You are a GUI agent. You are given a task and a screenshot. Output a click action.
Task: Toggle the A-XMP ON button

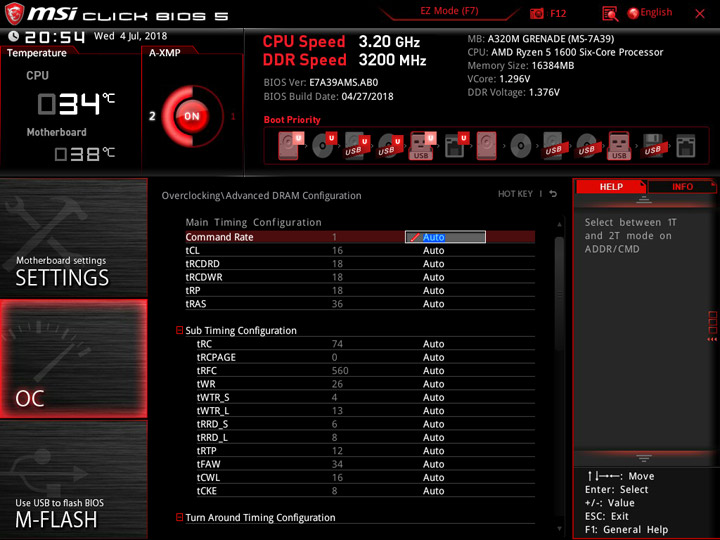point(192,116)
